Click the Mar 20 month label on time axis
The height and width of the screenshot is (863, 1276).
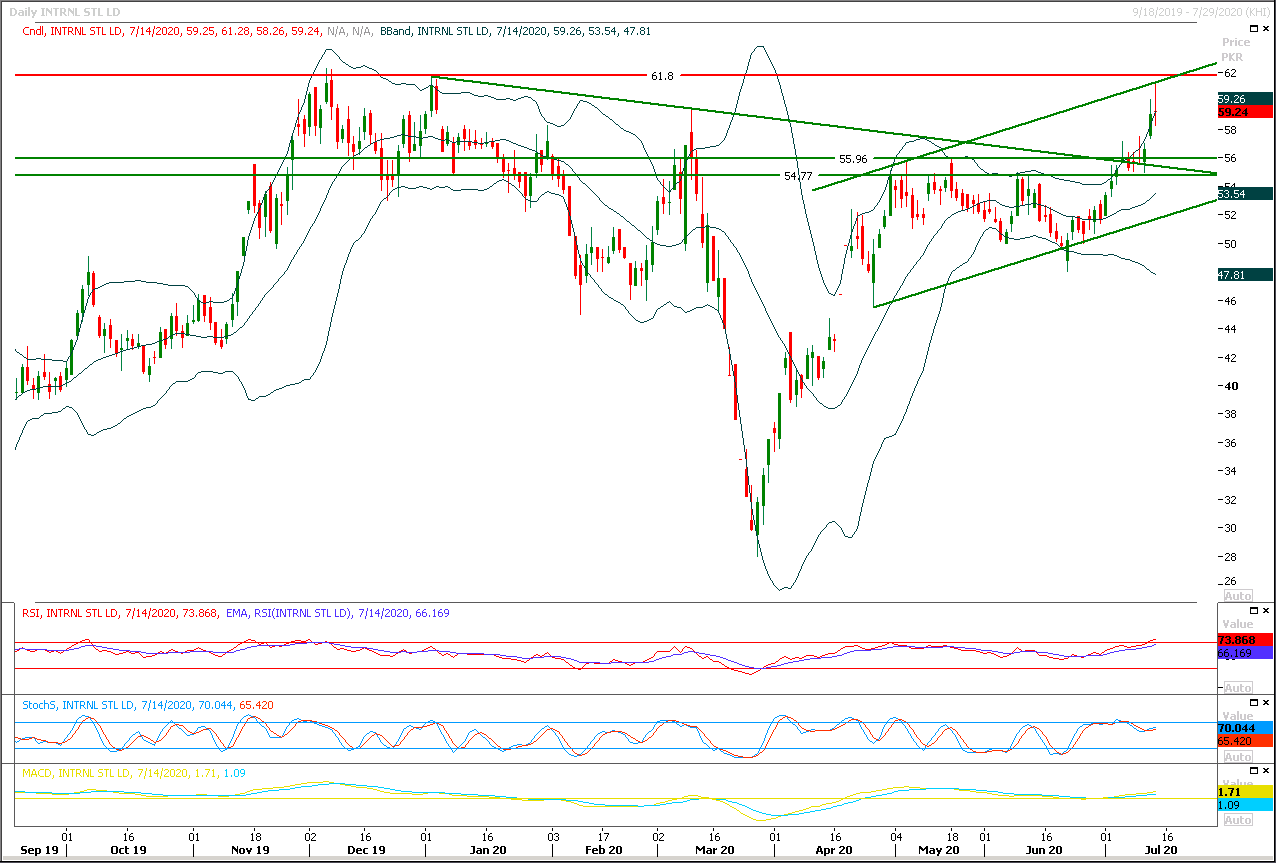(x=714, y=850)
